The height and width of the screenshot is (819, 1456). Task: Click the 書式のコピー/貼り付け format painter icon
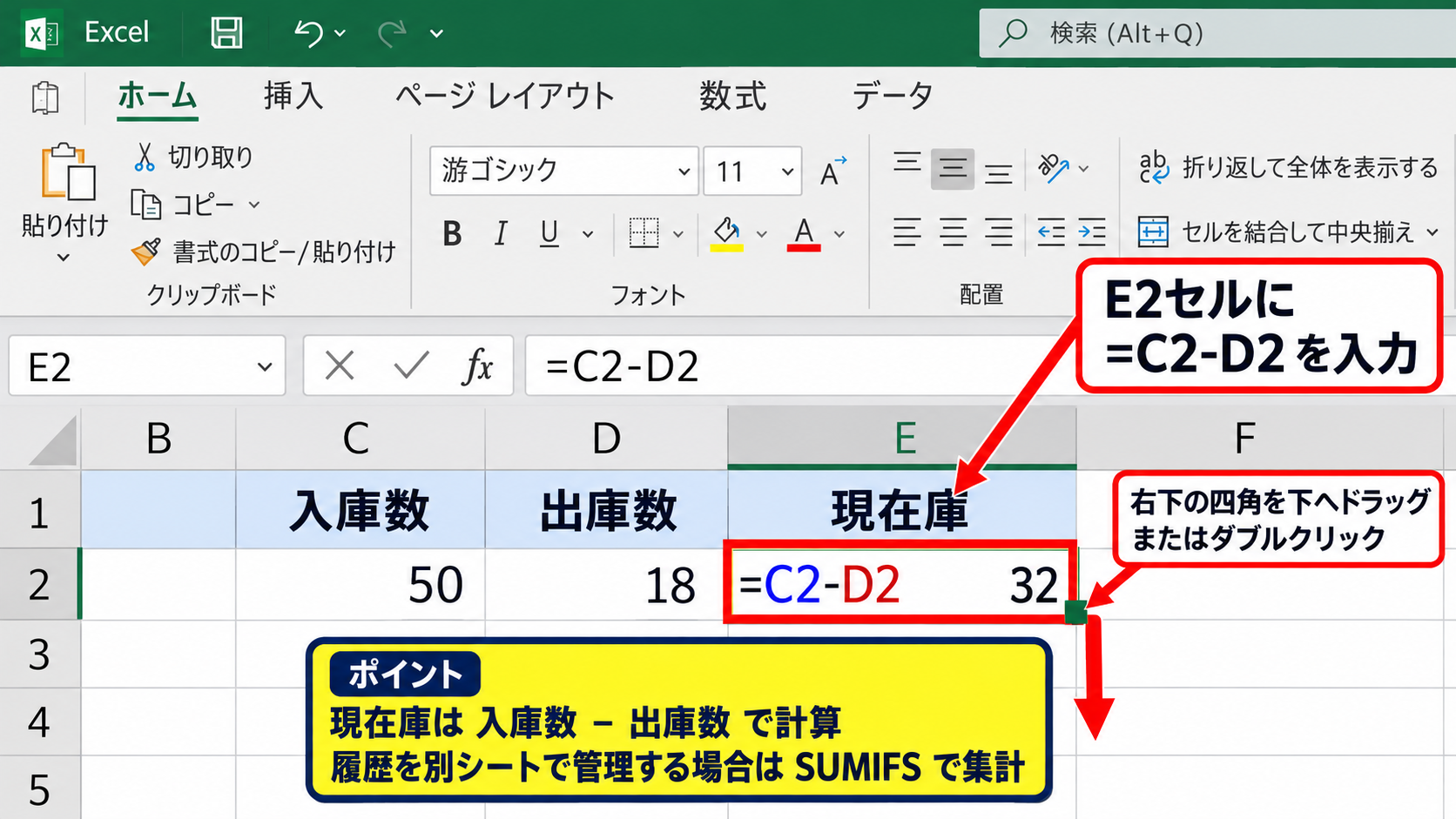(145, 252)
